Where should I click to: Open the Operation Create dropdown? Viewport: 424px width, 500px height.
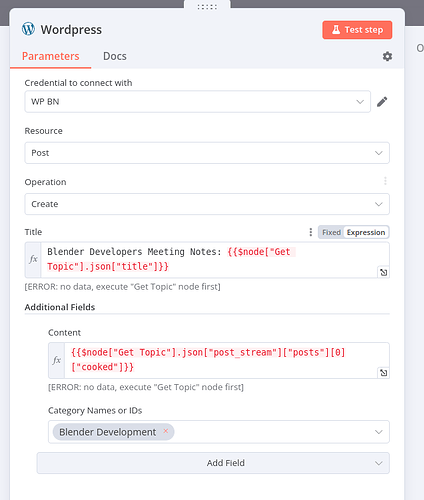tap(207, 204)
